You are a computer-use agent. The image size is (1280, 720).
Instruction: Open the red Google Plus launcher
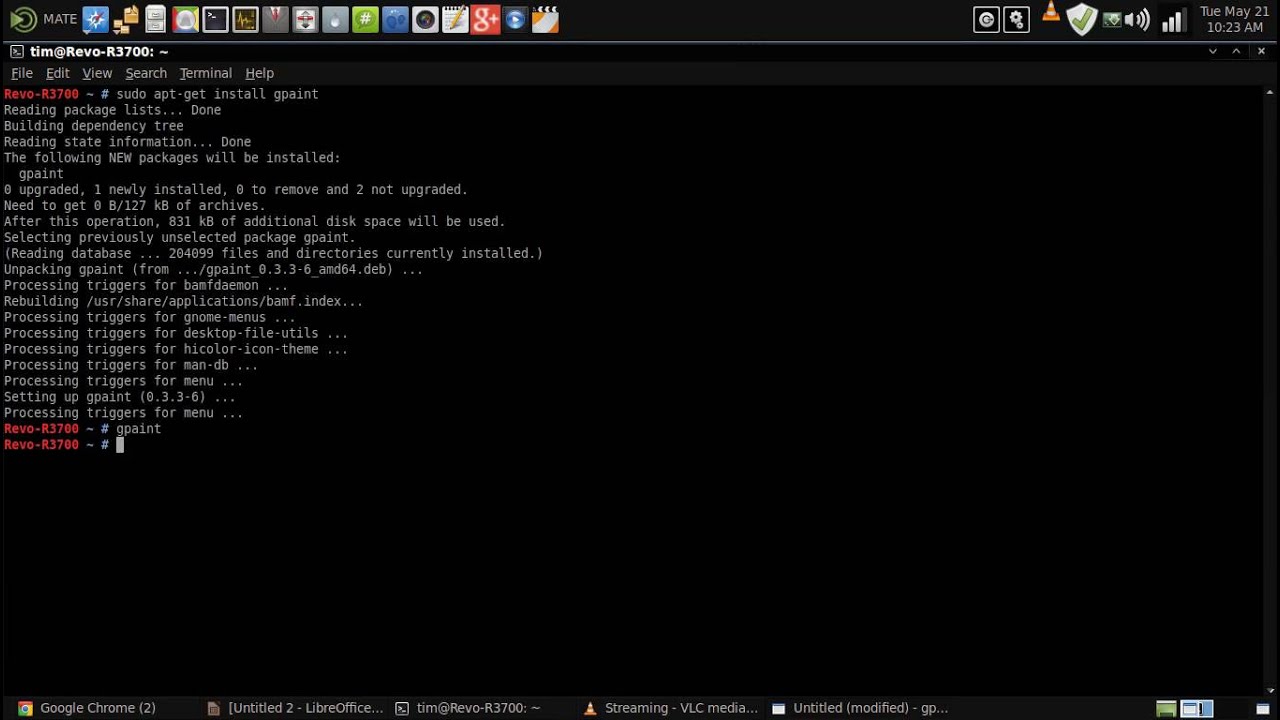pos(485,19)
